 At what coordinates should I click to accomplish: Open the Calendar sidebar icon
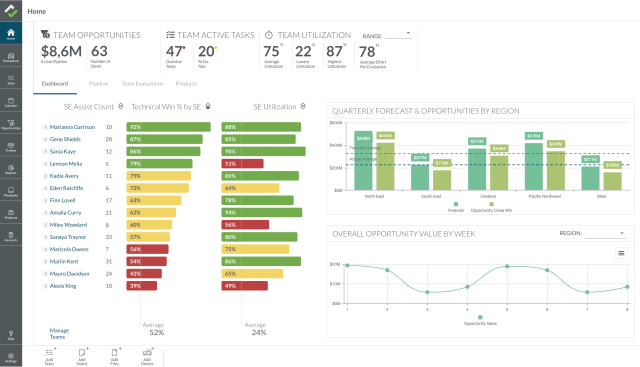pos(11,102)
